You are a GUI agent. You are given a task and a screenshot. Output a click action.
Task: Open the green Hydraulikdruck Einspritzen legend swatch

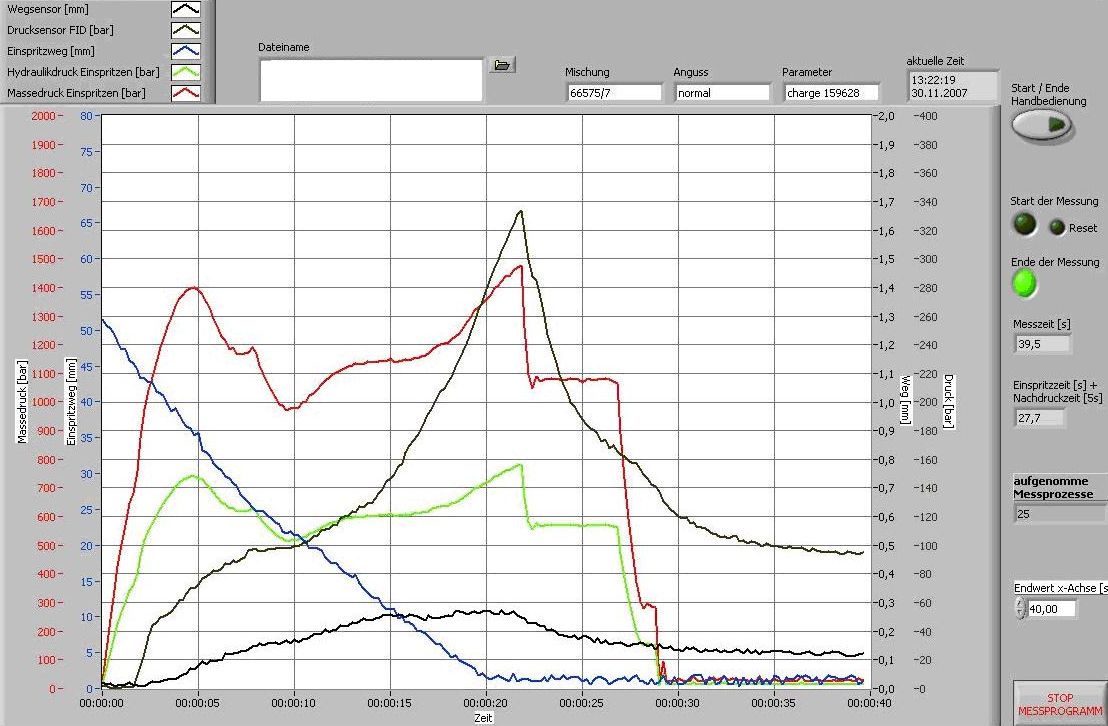(x=186, y=72)
